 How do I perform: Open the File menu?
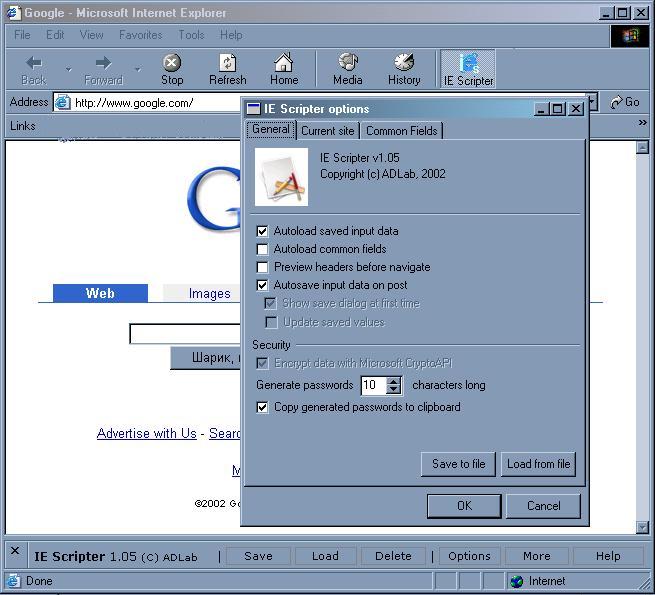(22, 35)
